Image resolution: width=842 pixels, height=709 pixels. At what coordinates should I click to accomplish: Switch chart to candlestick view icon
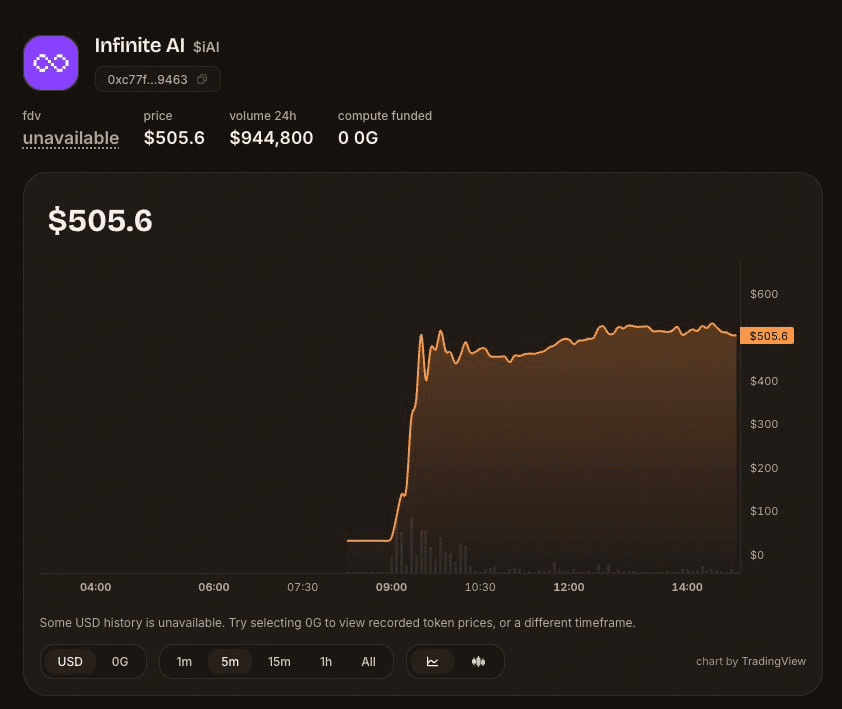478,662
